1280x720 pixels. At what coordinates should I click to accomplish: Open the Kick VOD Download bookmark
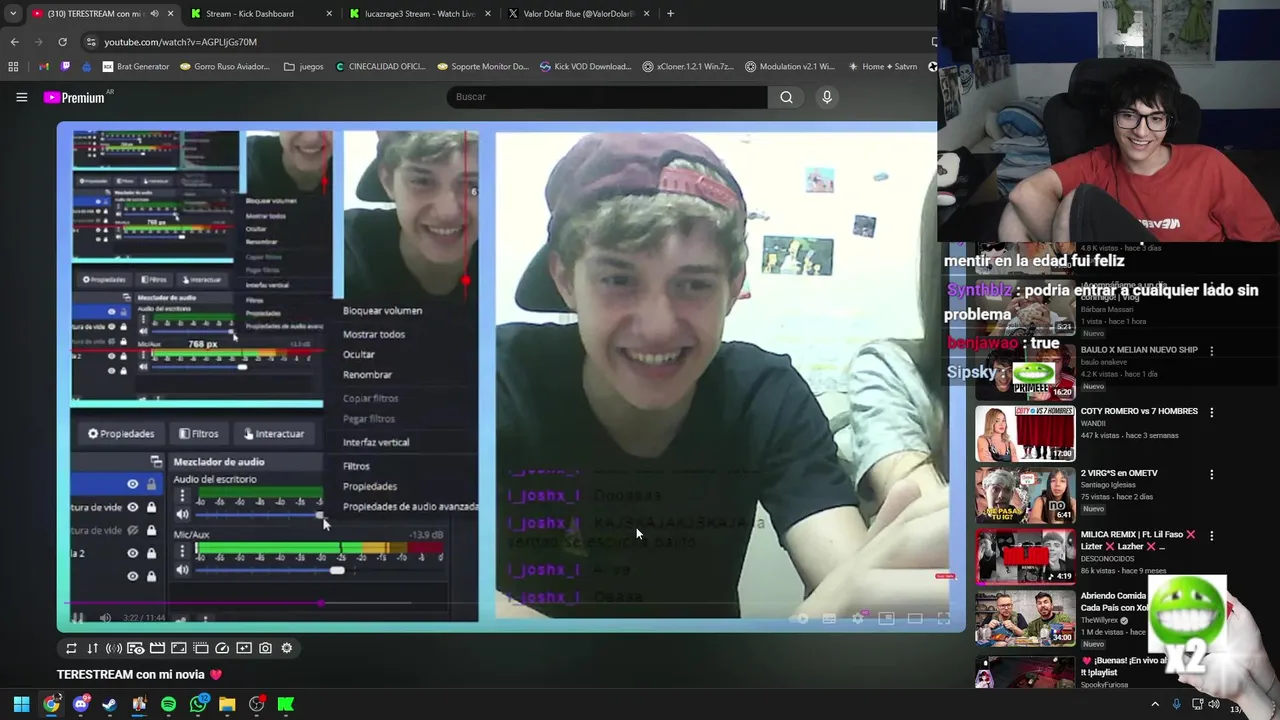click(x=585, y=67)
